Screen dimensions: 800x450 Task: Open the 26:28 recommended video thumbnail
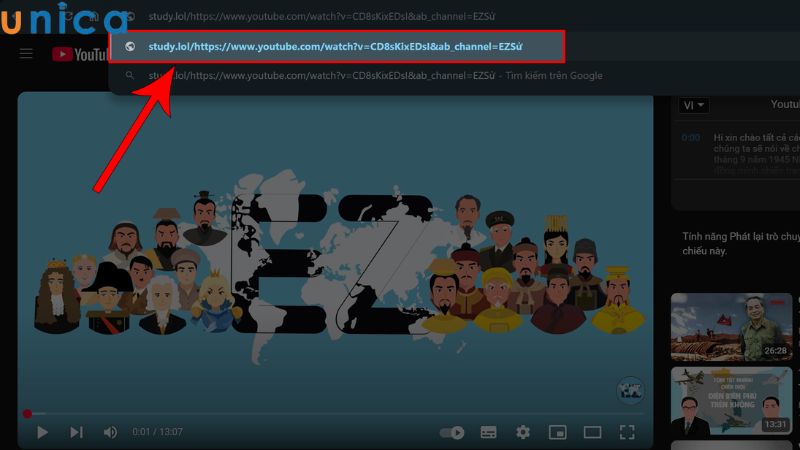732,327
